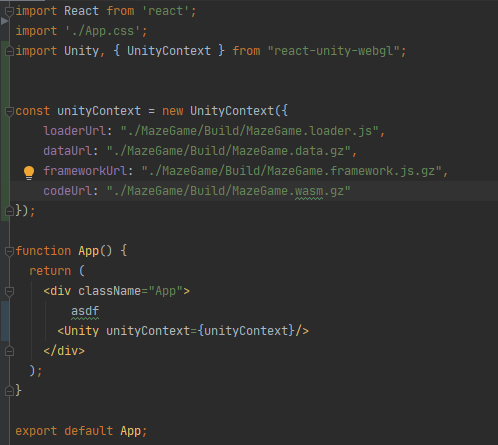Collapse the div className App fold marker

pos(9,292)
